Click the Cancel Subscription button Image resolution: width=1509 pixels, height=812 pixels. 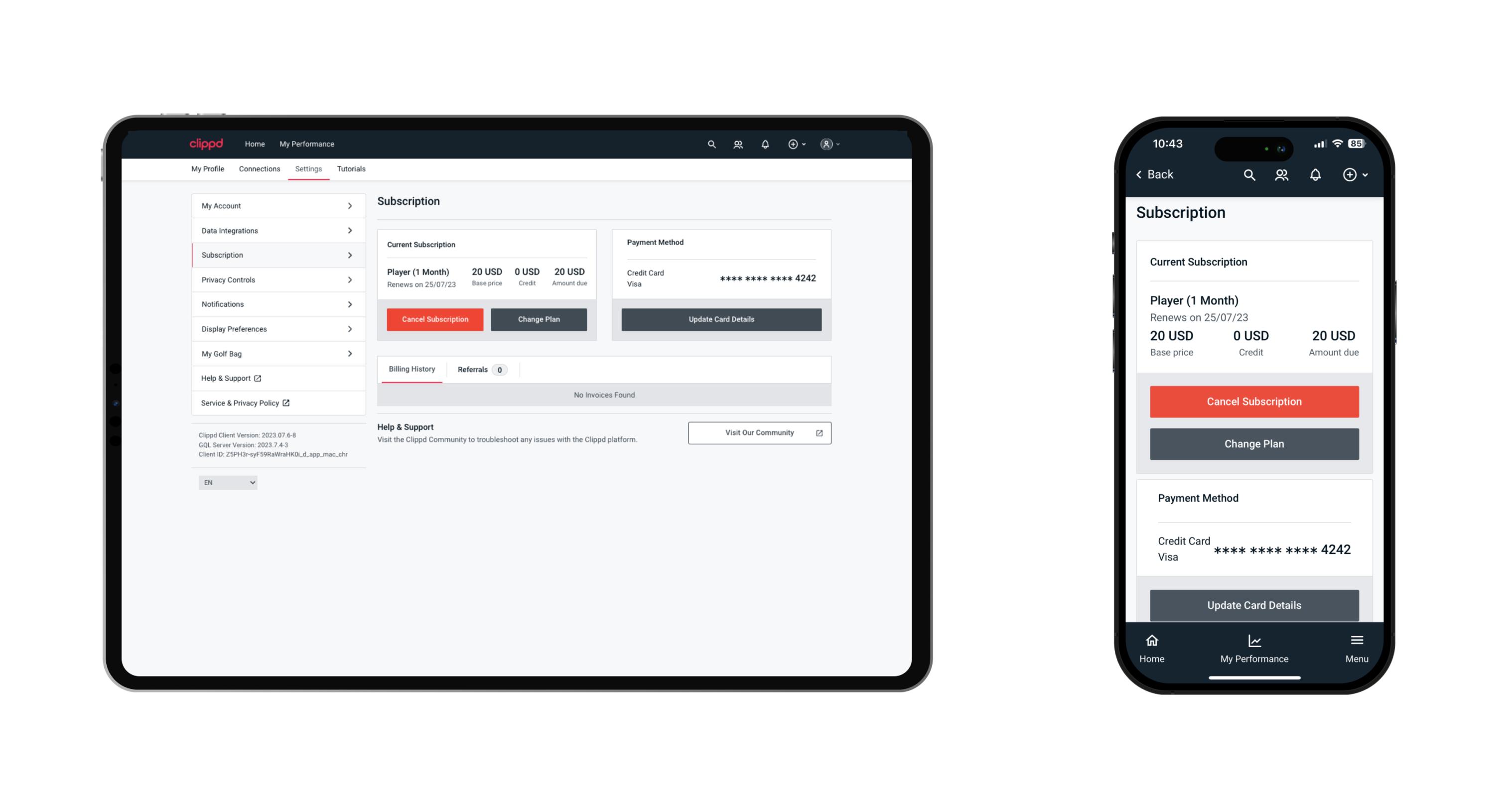click(434, 319)
